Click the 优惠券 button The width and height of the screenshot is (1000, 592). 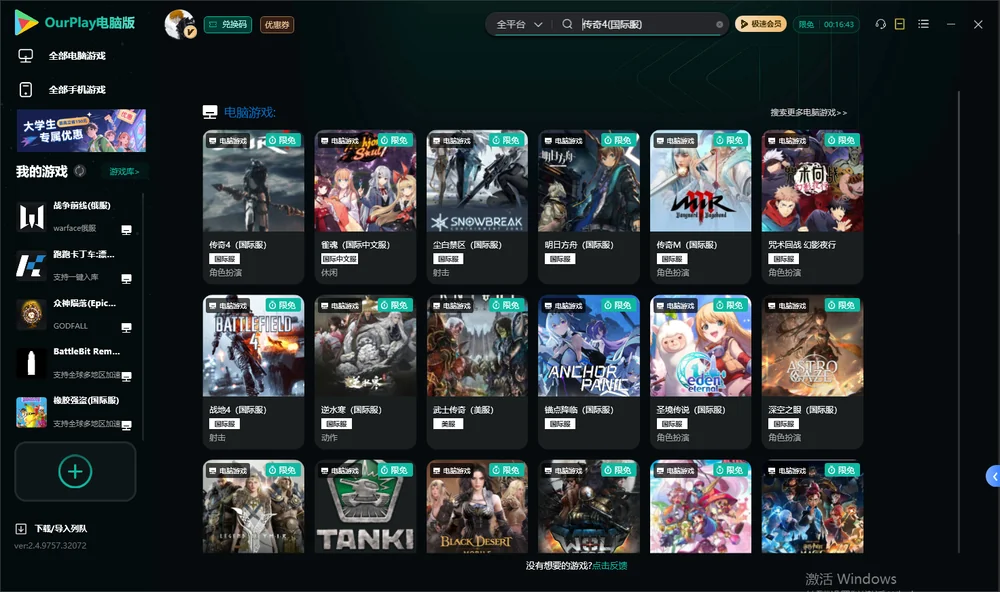pos(277,25)
